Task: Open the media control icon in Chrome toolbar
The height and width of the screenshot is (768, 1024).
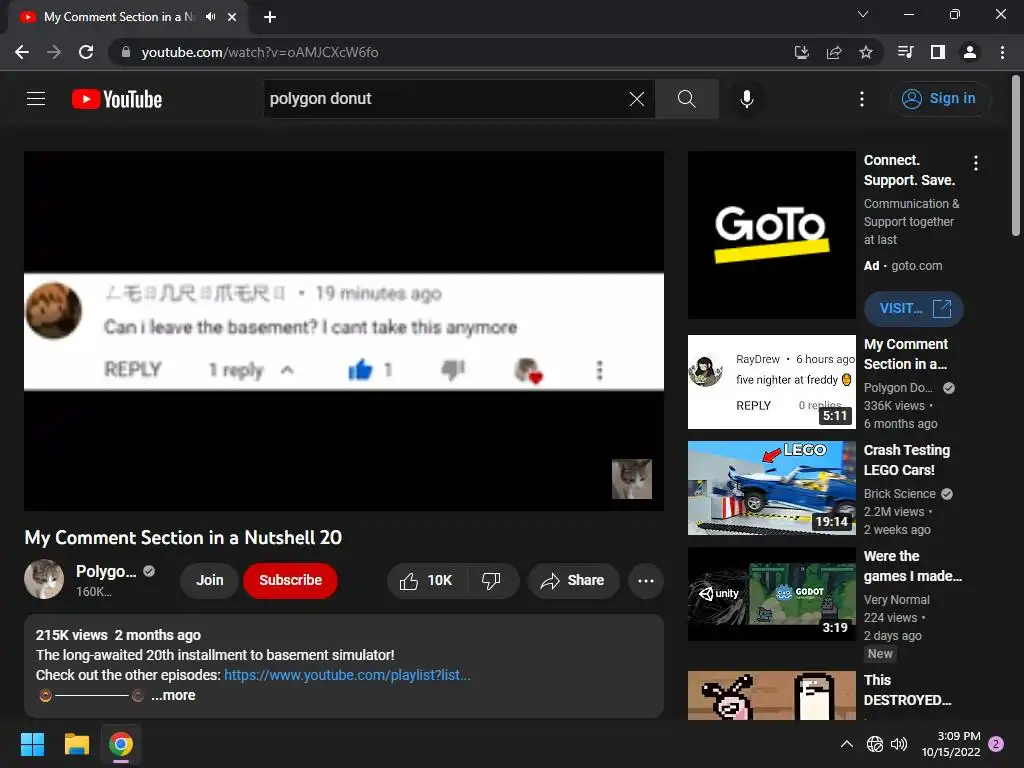Action: coord(905,52)
